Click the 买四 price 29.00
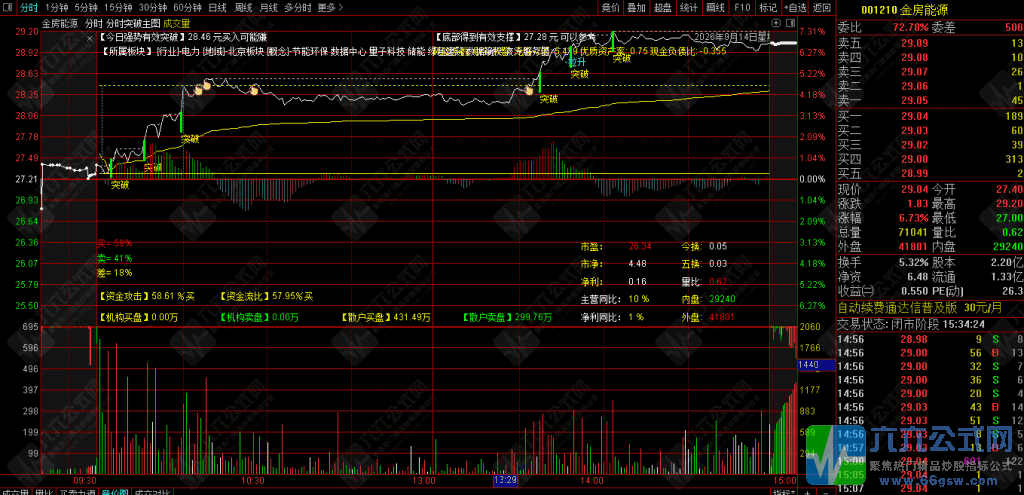This screenshot has width=1024, height=495. [914, 159]
